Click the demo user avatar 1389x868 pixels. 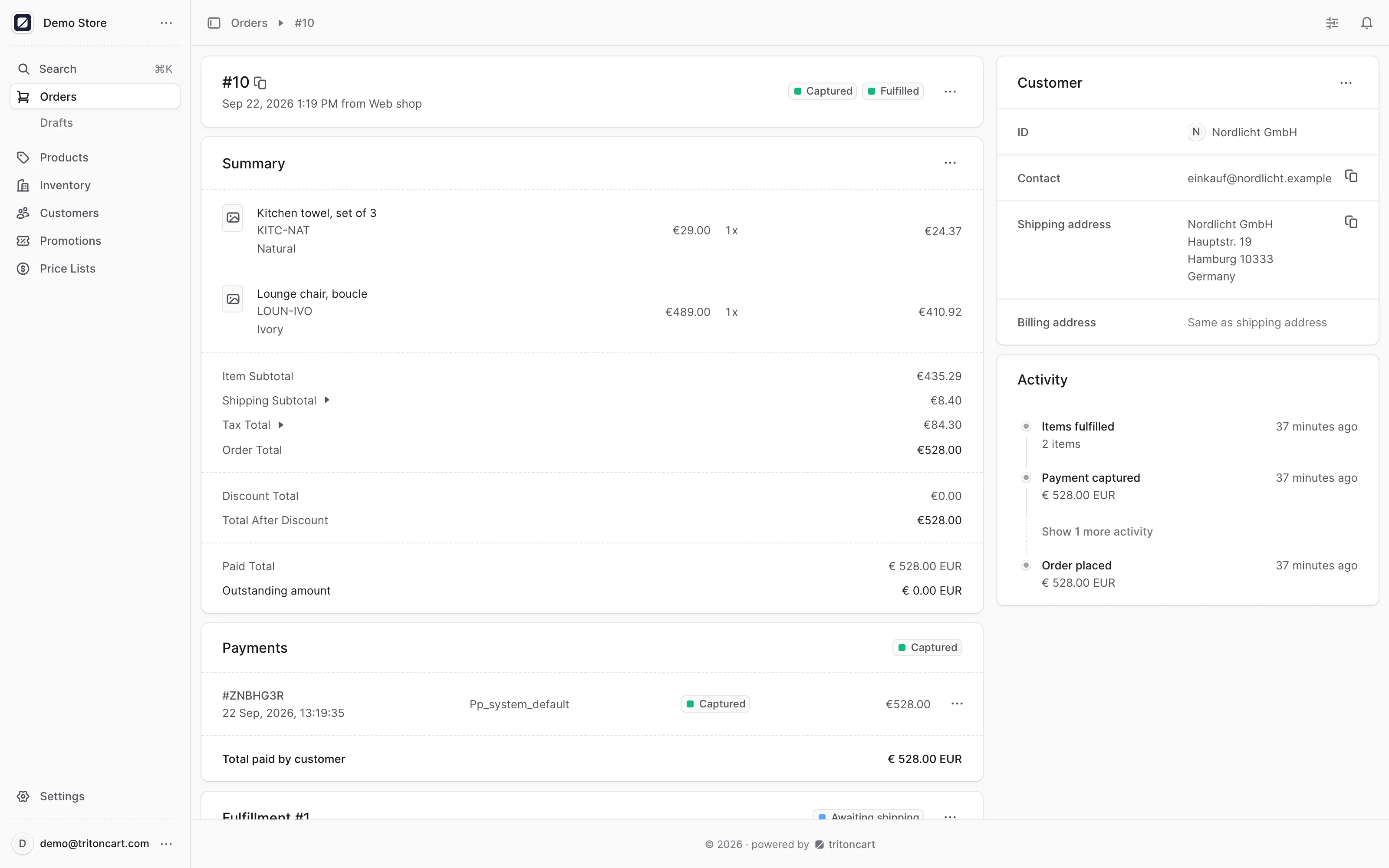click(23, 844)
